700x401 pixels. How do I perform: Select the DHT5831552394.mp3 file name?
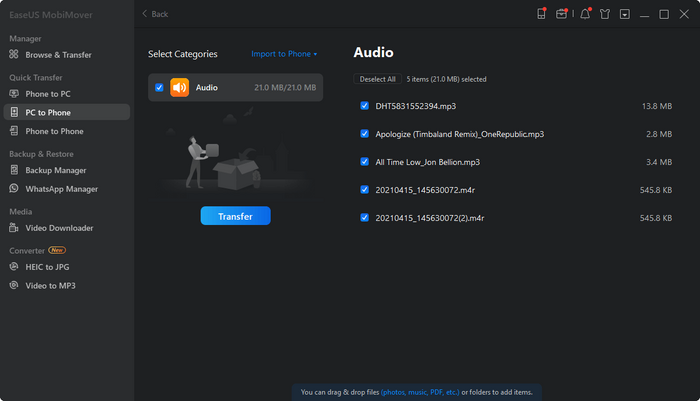click(x=416, y=106)
